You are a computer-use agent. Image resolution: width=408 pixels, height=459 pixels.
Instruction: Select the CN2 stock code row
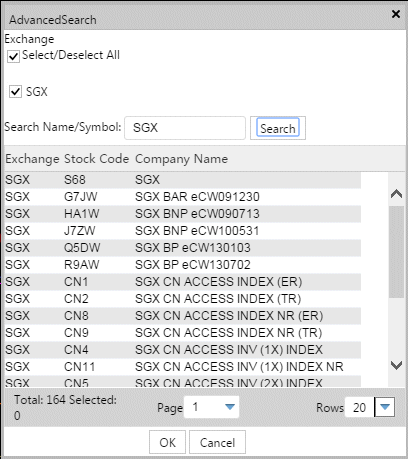(x=183, y=299)
